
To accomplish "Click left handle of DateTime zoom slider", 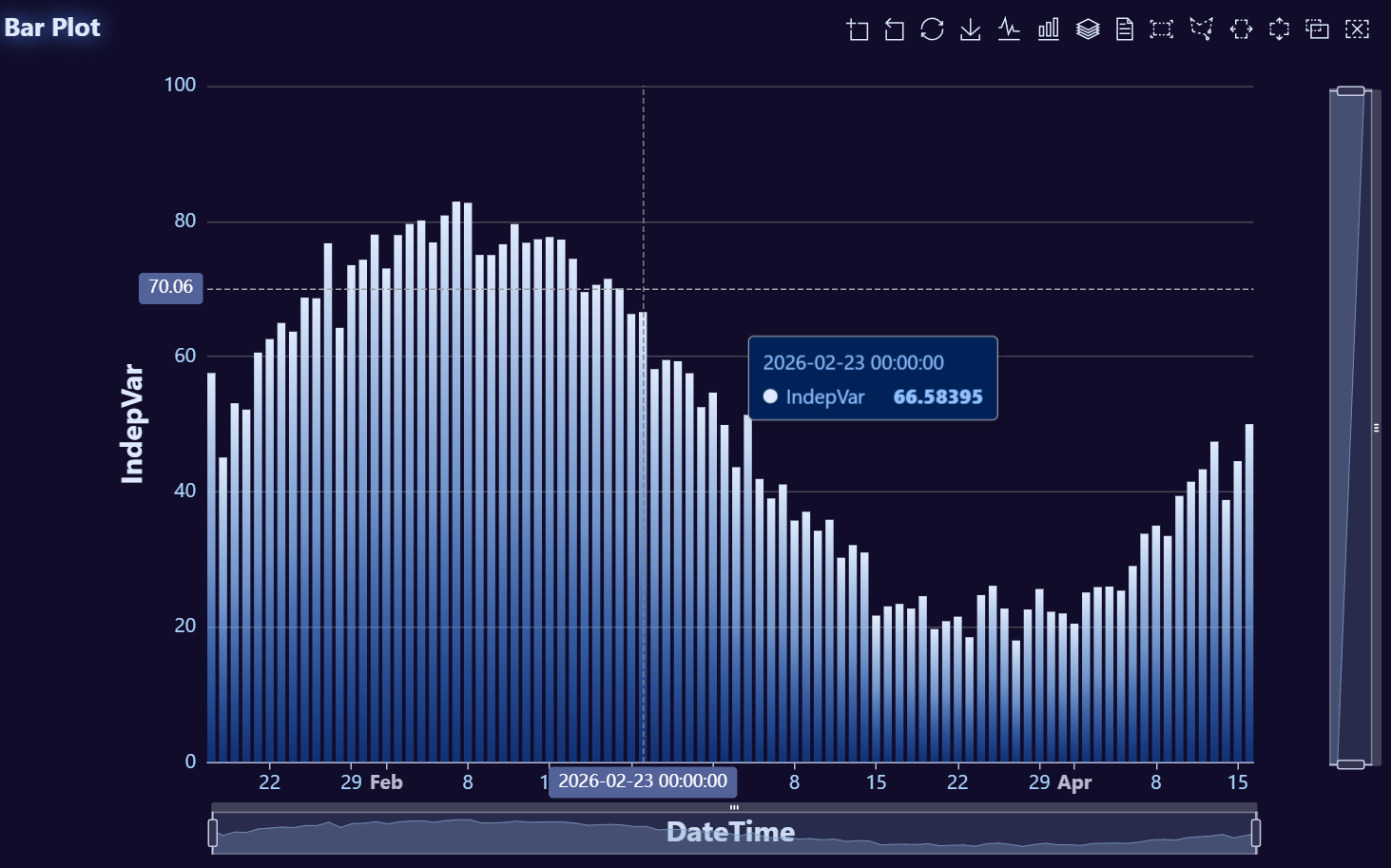I will 213,833.
